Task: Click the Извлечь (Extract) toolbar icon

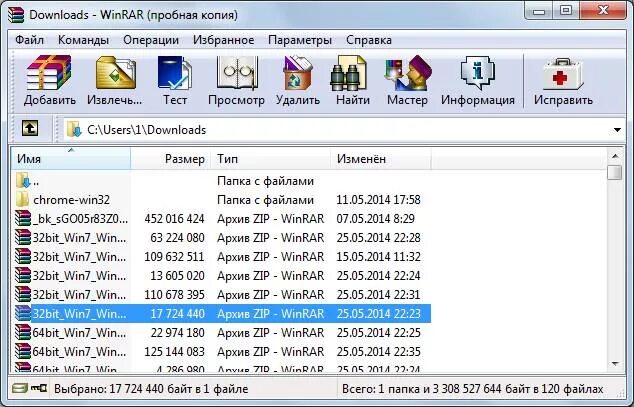Action: pos(115,73)
